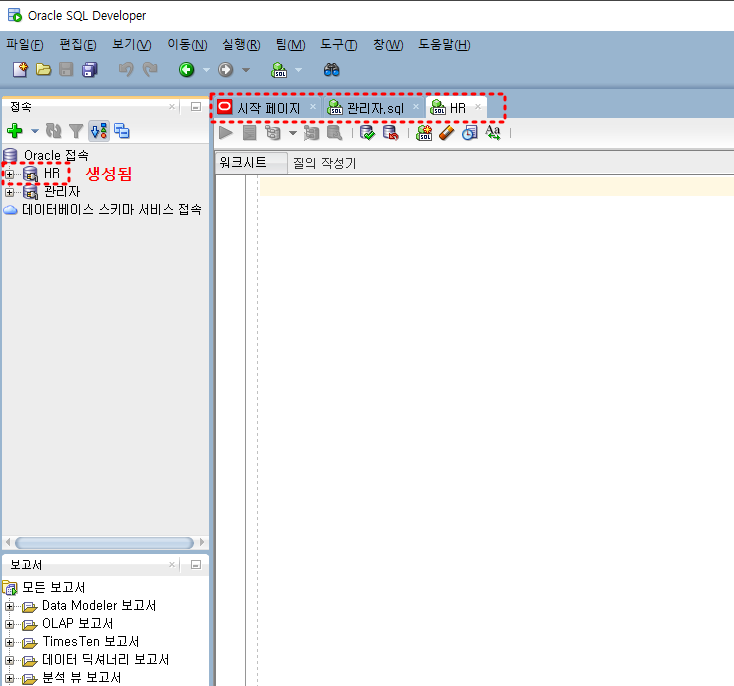
Task: Commit changes with the green check icon
Action: click(367, 133)
